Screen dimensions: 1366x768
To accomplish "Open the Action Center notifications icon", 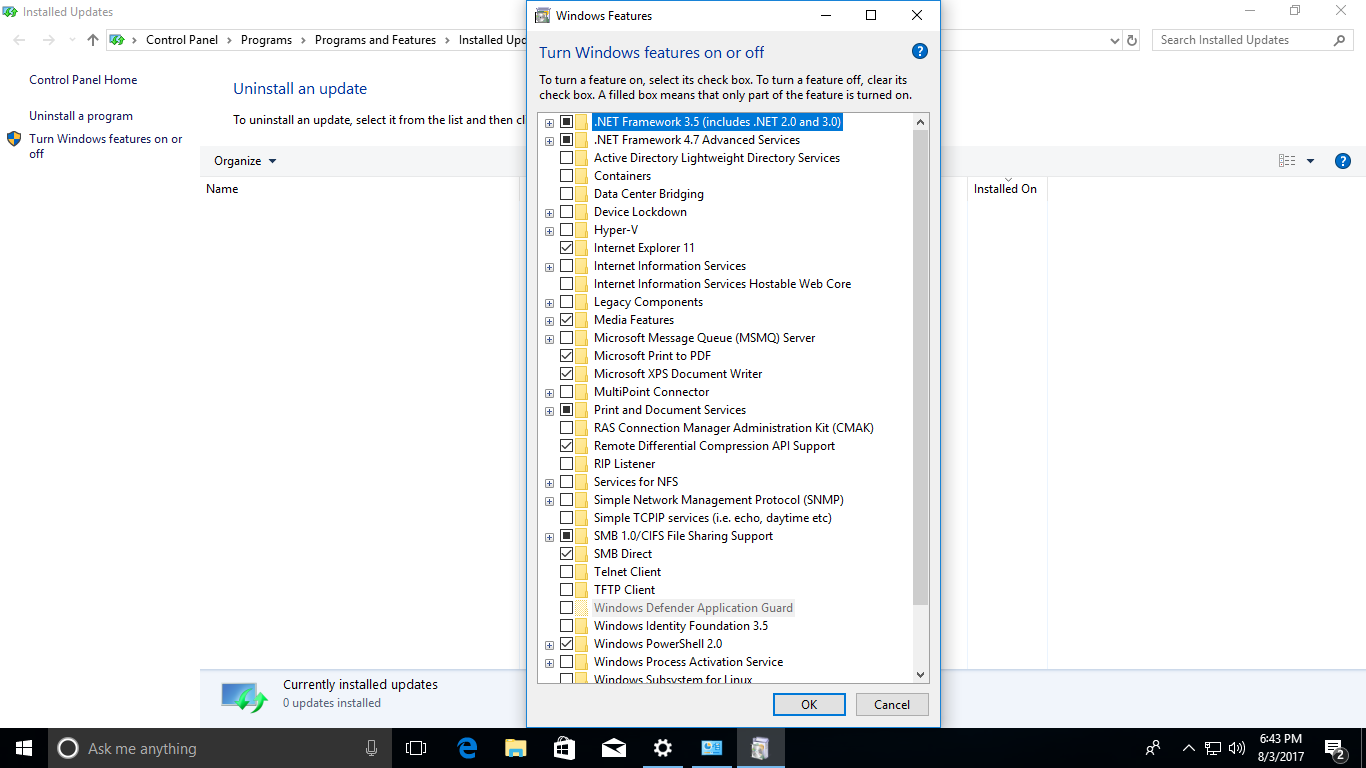I will (1334, 748).
